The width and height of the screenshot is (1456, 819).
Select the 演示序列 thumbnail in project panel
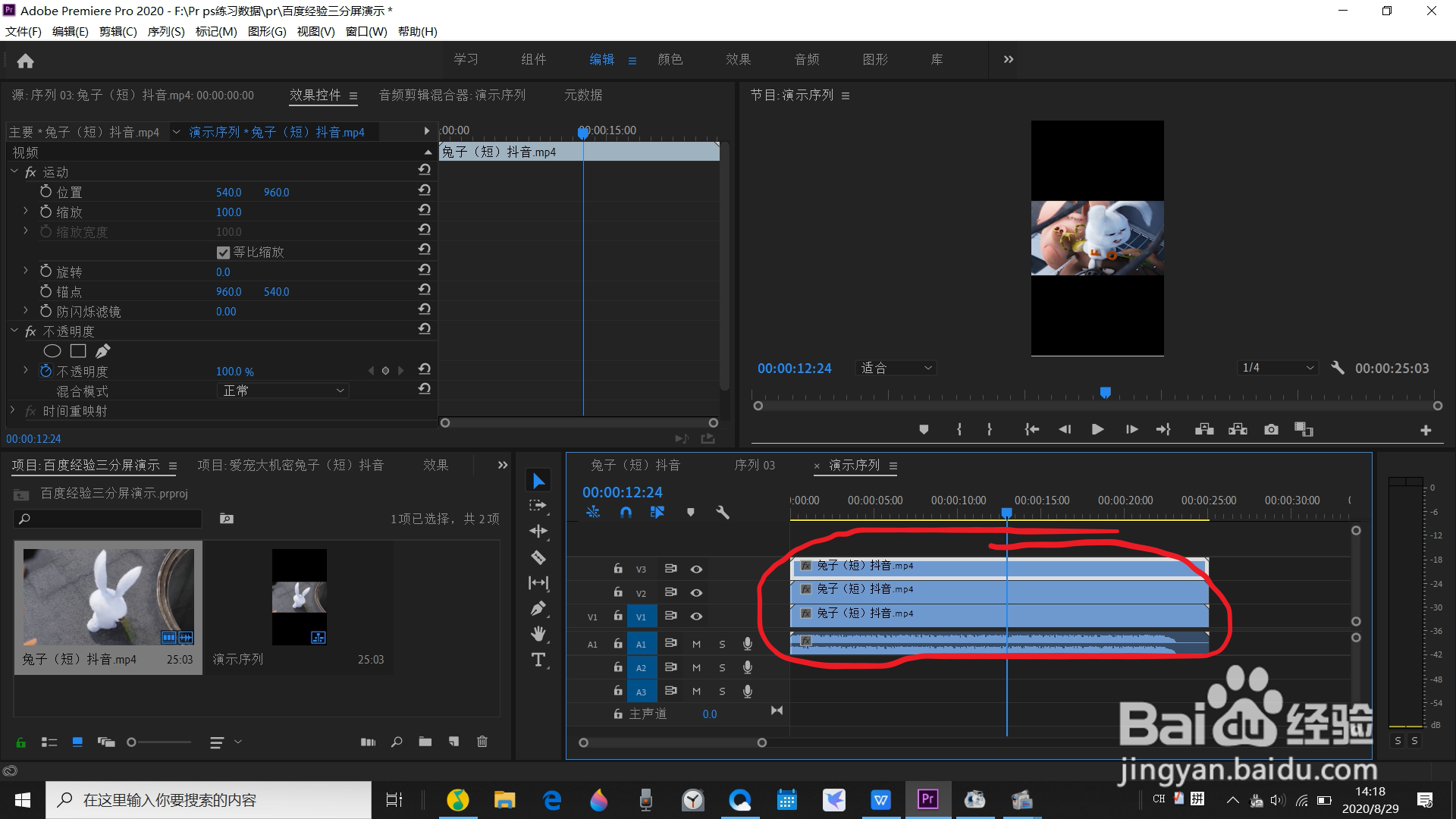(x=300, y=597)
